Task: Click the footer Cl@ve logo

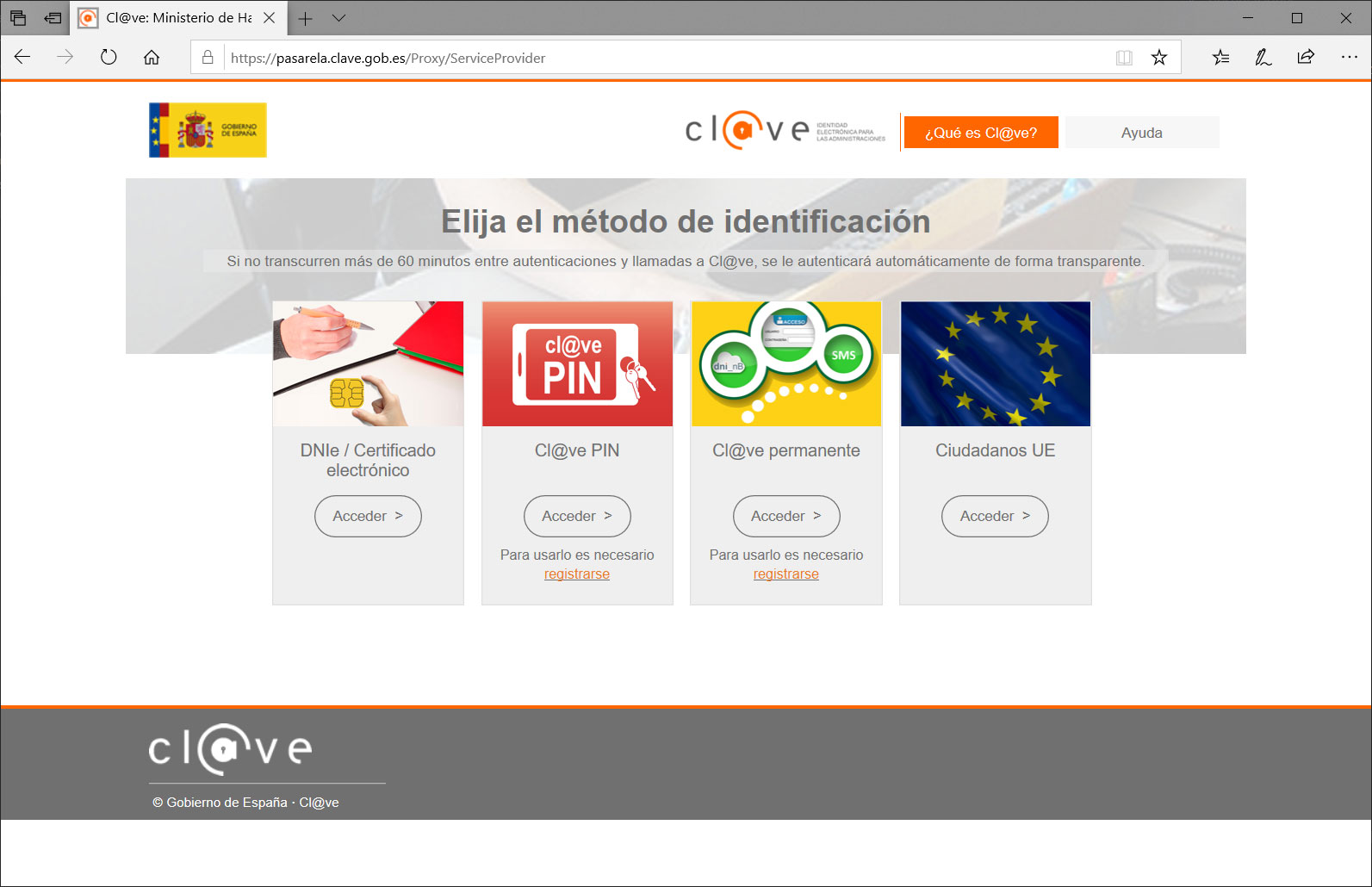Action: coord(230,749)
